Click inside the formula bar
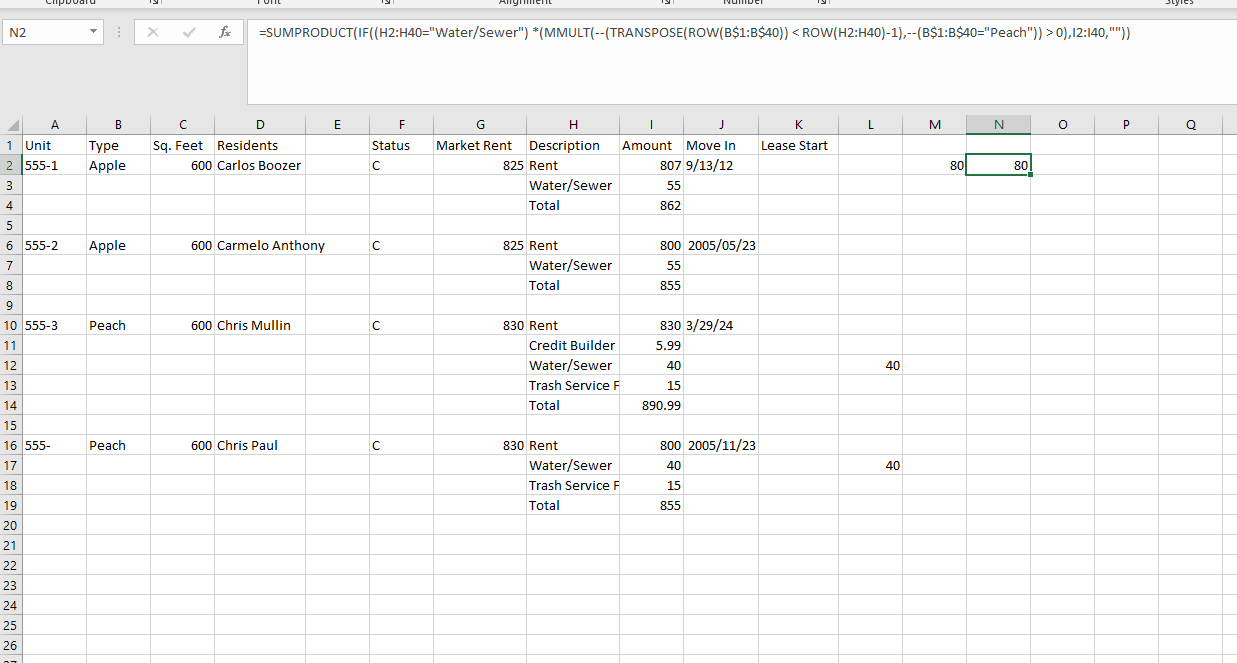This screenshot has height=663, width=1237. [x=600, y=31]
